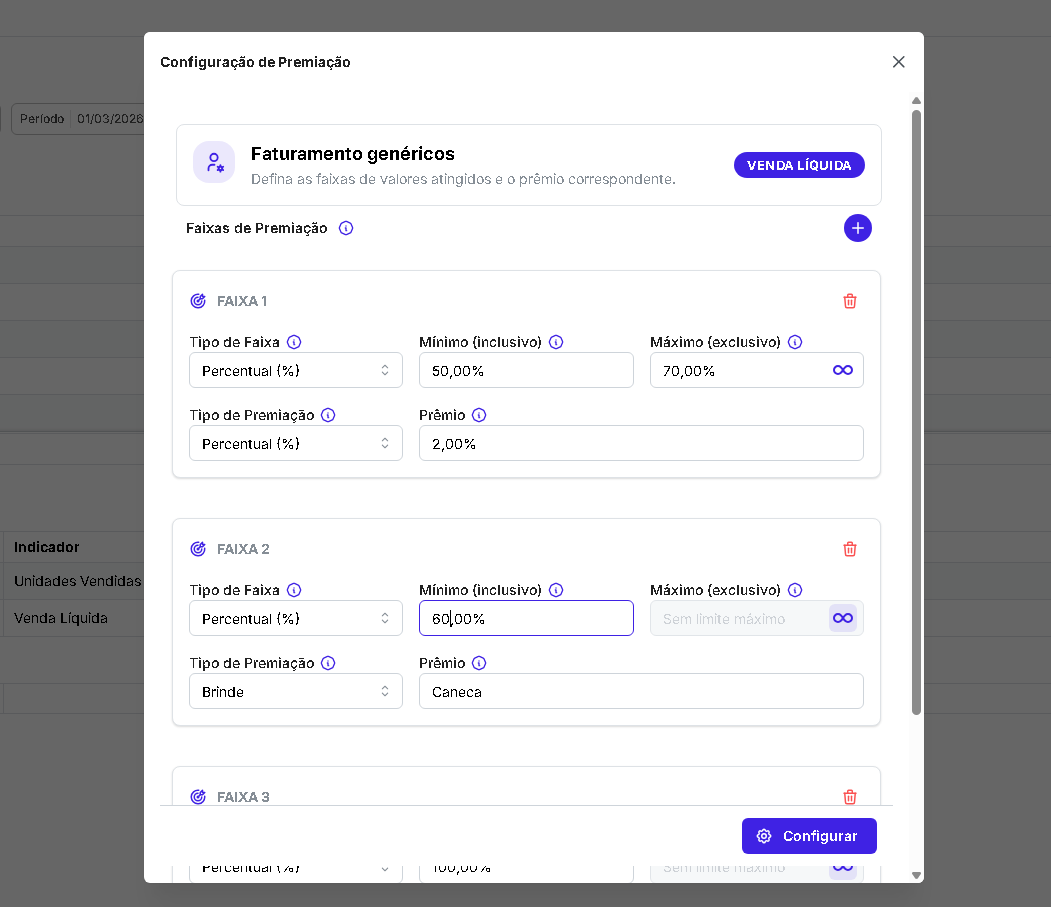Edit Faixa 1 minimum field 50,00%
The image size is (1051, 907).
tap(526, 370)
